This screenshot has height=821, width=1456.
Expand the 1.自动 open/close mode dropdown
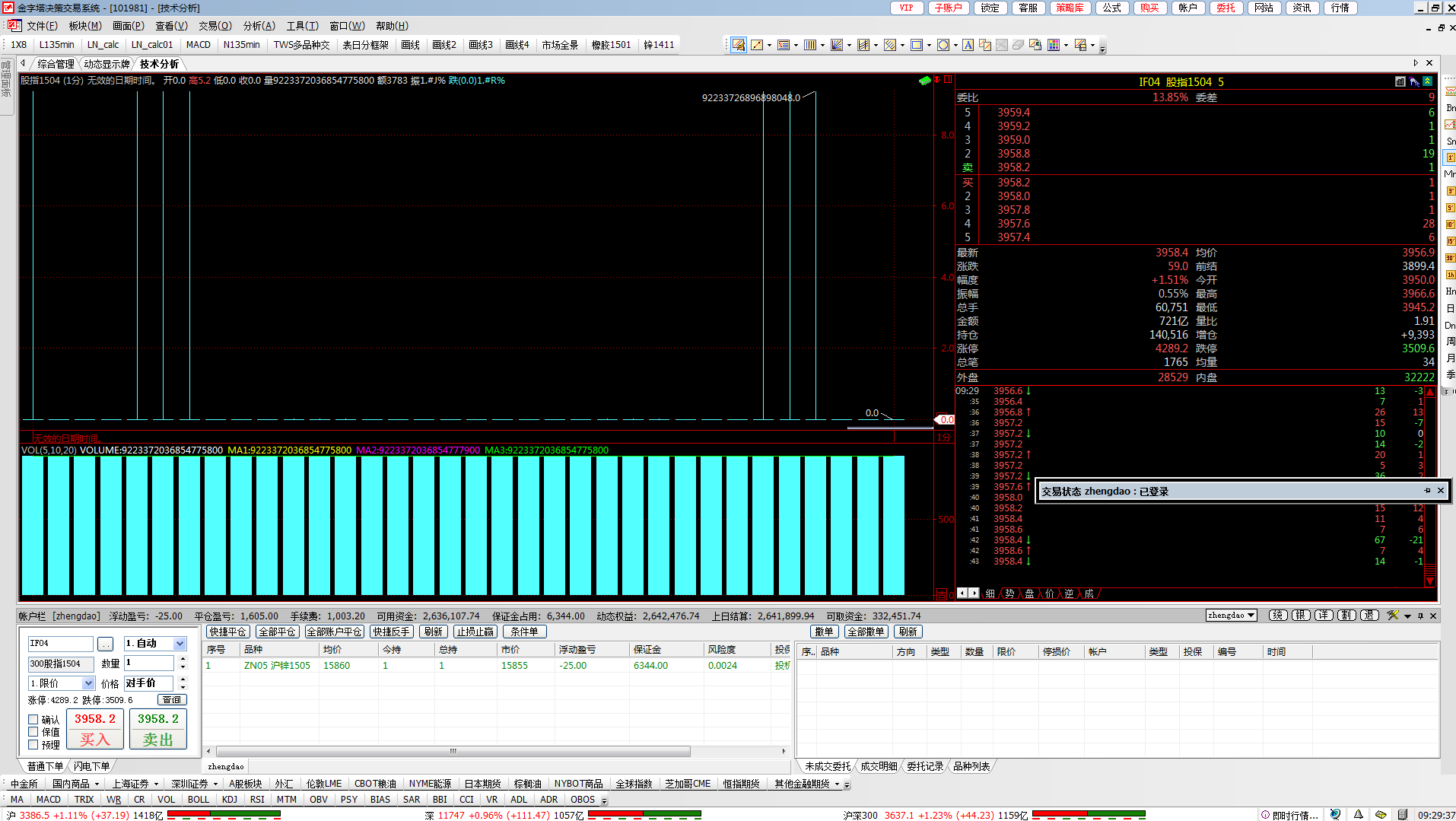click(180, 644)
